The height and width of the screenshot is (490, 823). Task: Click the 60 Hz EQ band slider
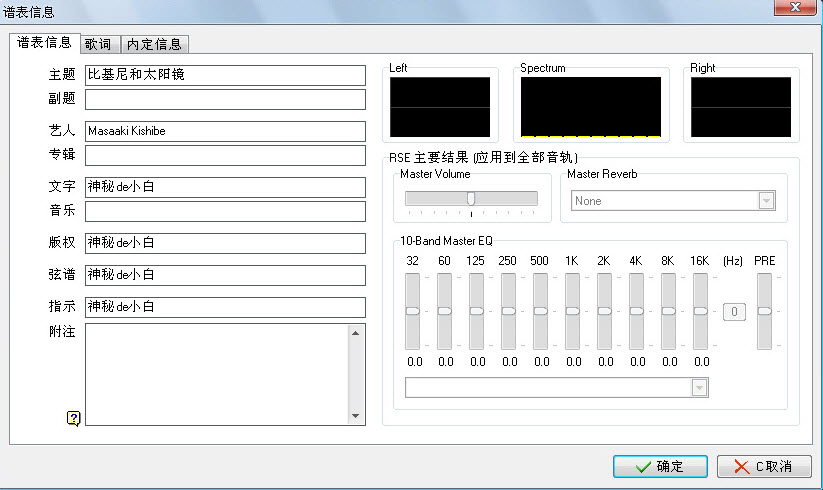click(x=445, y=311)
